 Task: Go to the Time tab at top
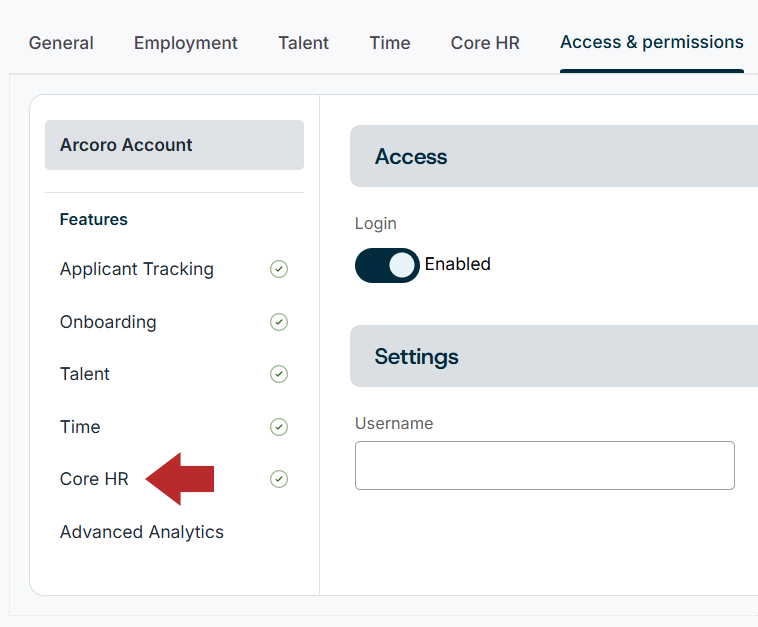[x=390, y=43]
